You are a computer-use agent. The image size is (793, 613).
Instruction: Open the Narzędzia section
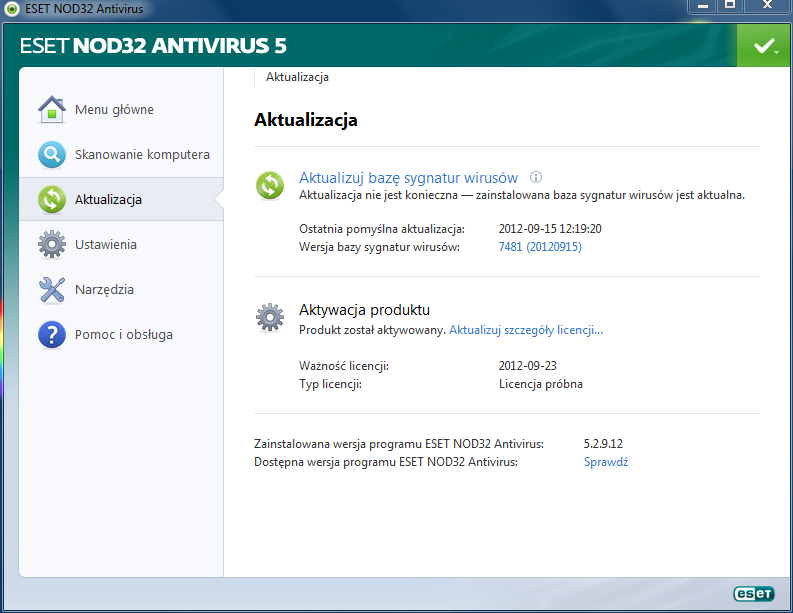(x=121, y=289)
